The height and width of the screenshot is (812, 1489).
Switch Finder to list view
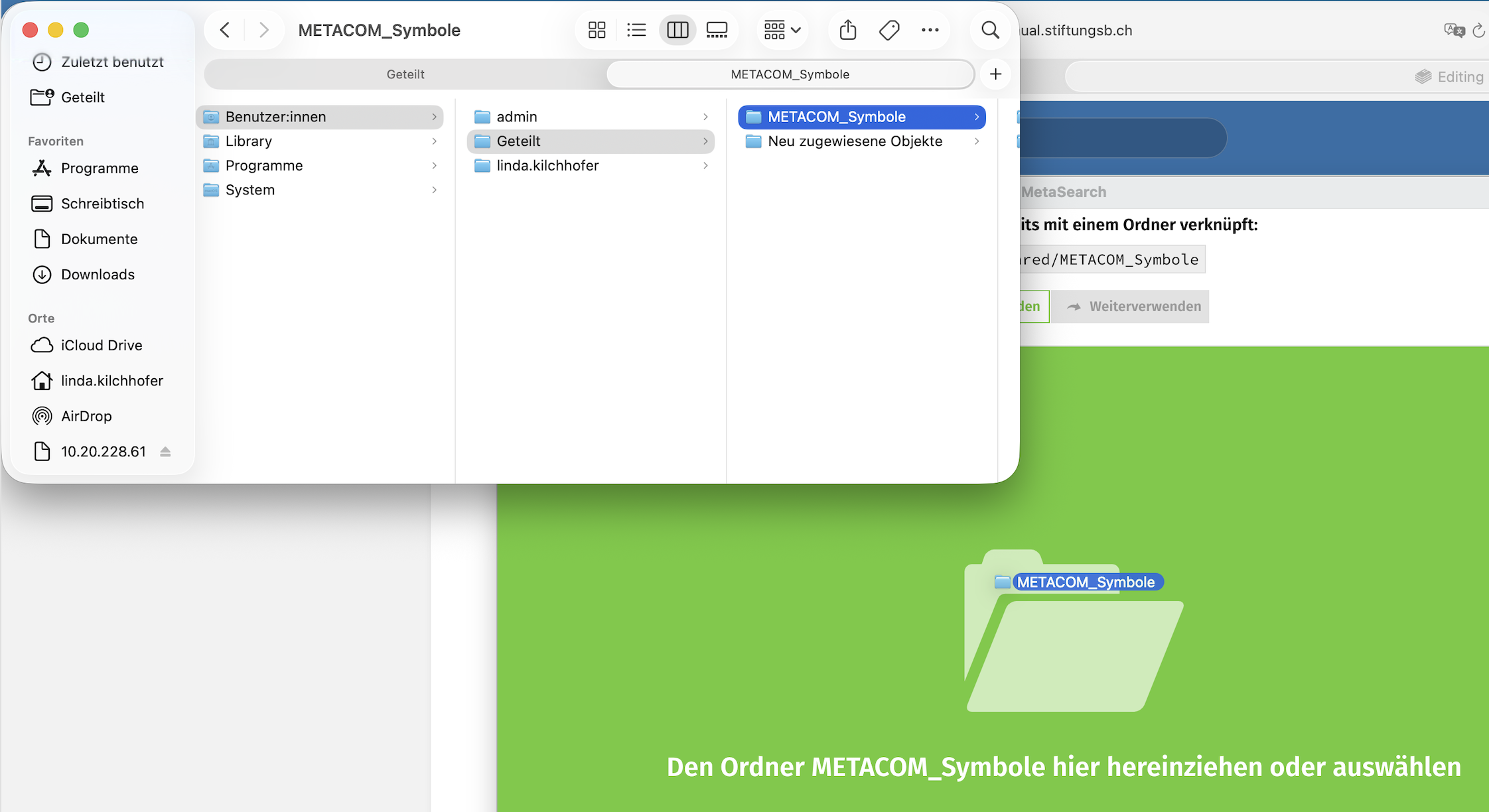pyautogui.click(x=636, y=30)
